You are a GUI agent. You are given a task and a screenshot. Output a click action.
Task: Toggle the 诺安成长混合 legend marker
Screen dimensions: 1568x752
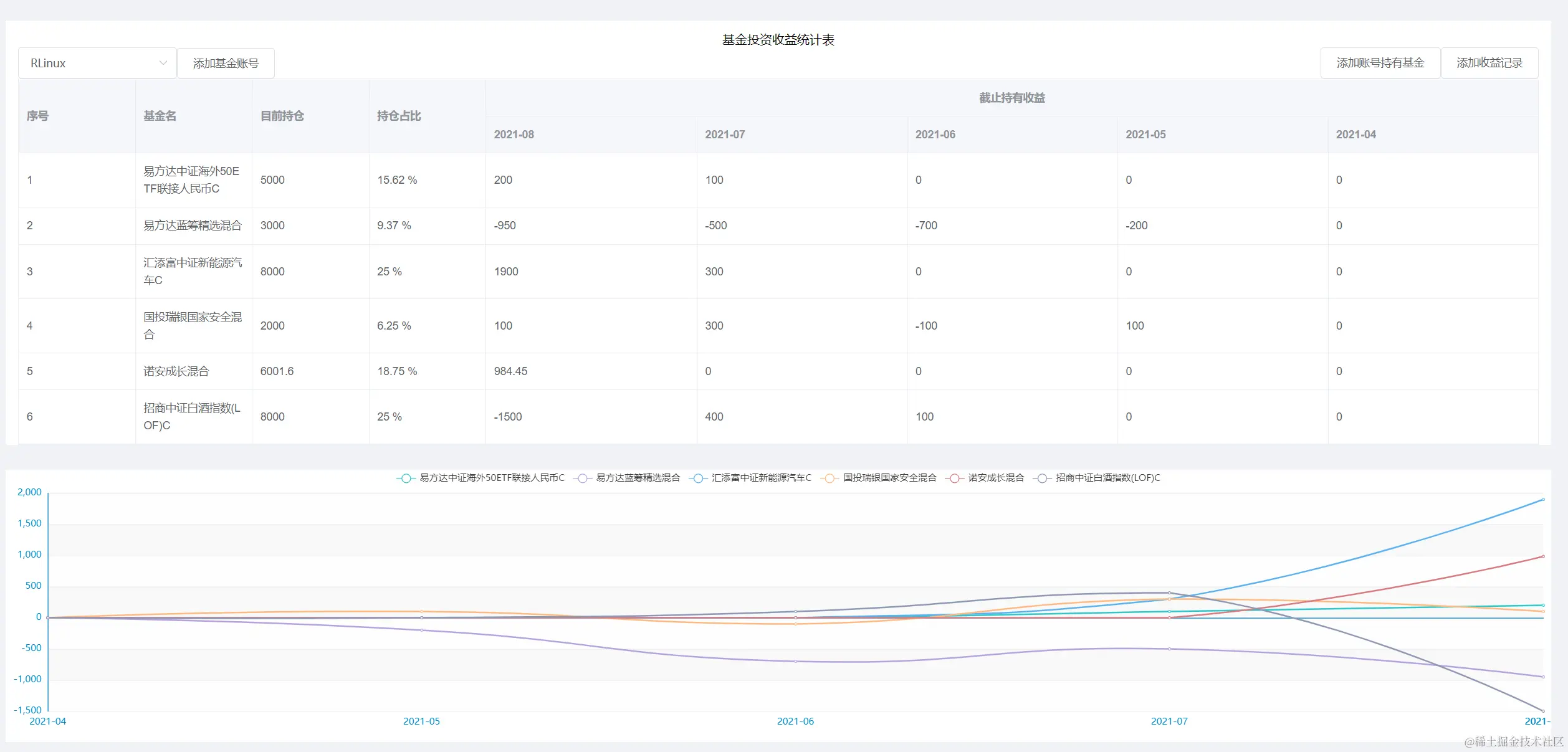tap(954, 478)
